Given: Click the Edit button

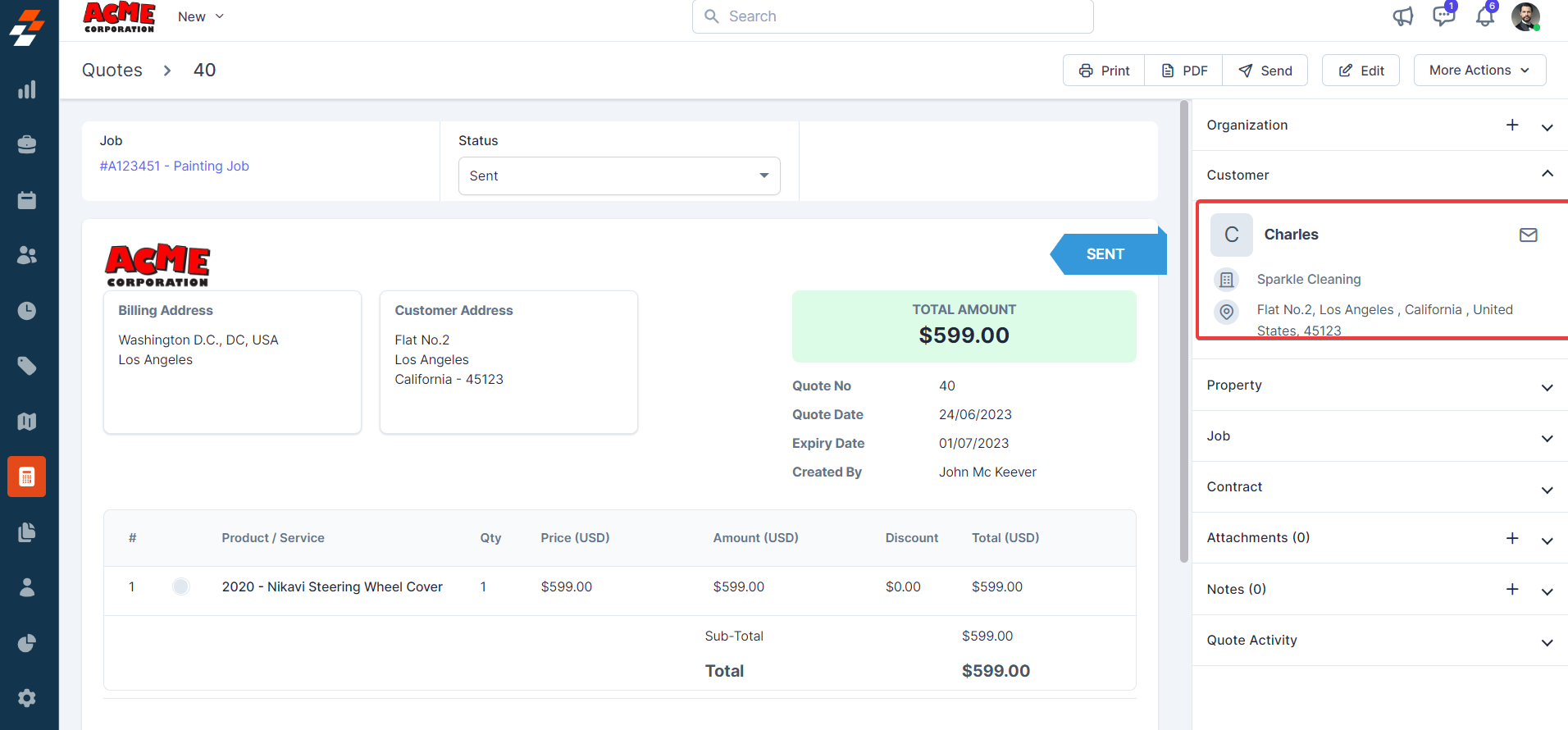Looking at the screenshot, I should pyautogui.click(x=1361, y=71).
